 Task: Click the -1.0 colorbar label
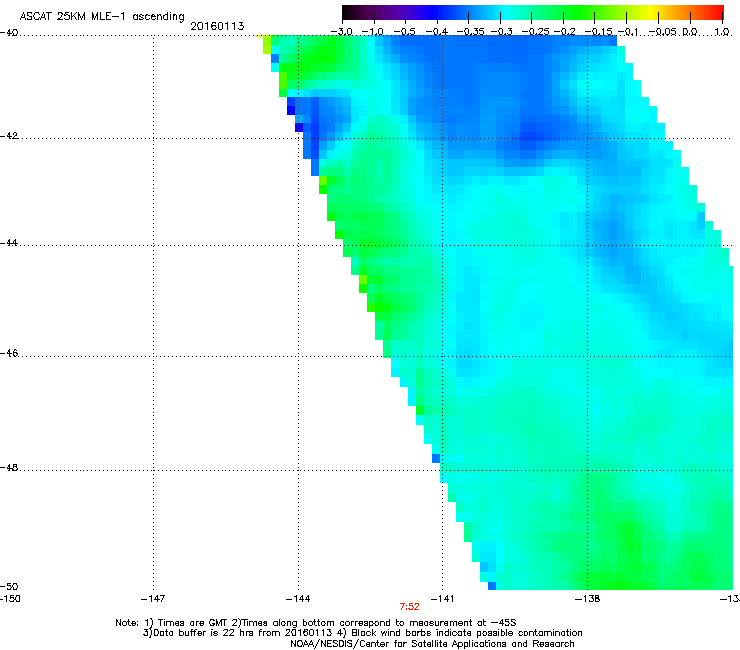click(x=372, y=32)
